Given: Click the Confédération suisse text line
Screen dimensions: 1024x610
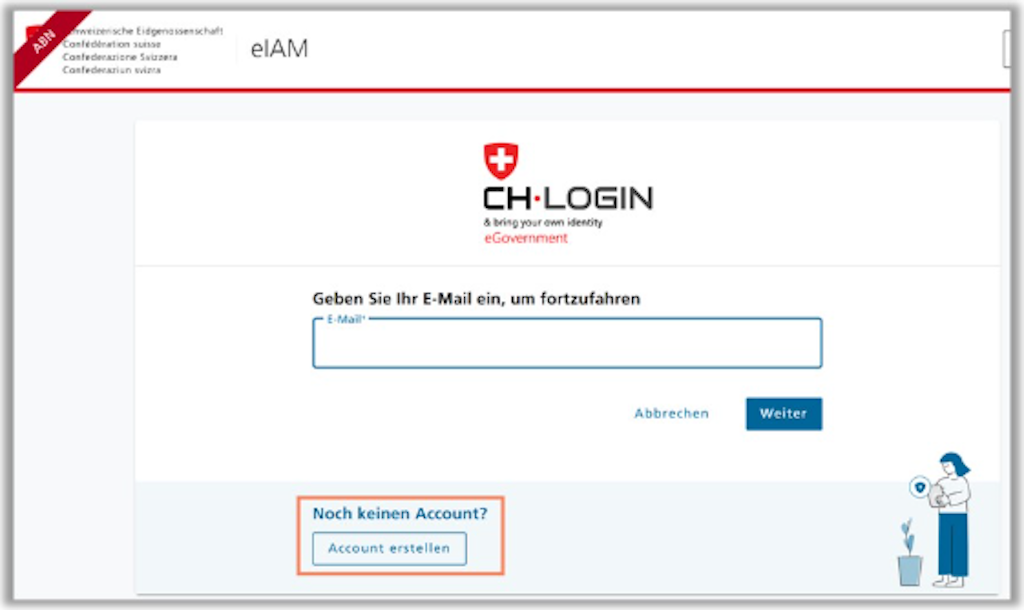Looking at the screenshot, I should coord(112,44).
